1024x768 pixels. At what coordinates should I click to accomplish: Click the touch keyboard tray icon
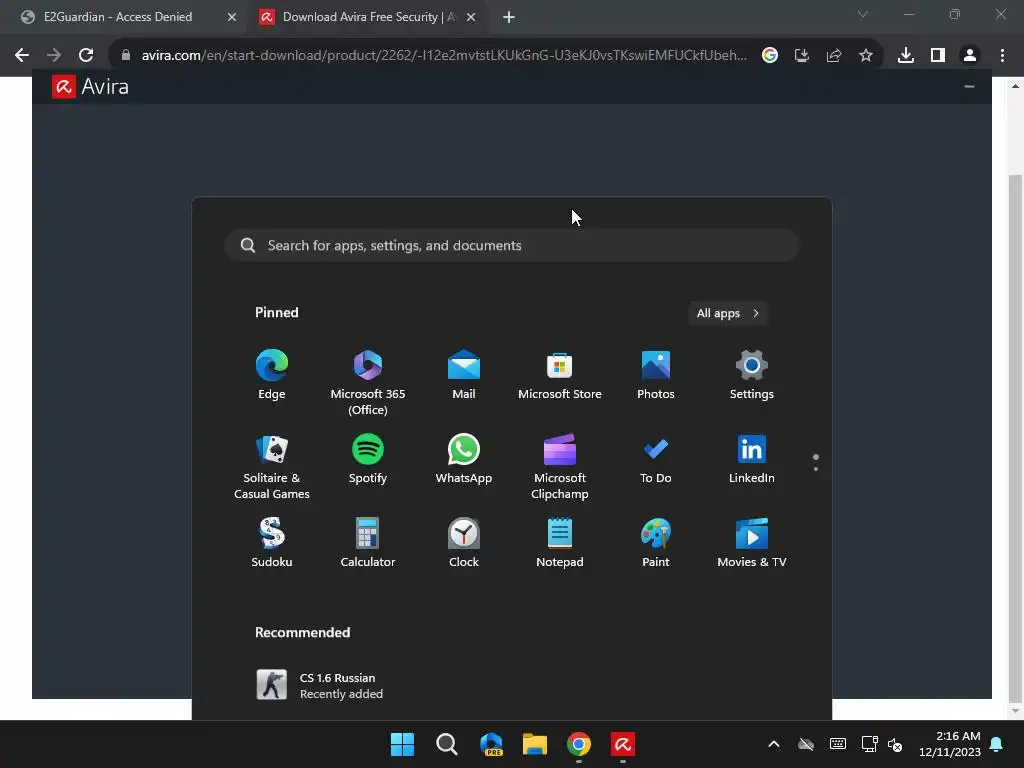838,744
